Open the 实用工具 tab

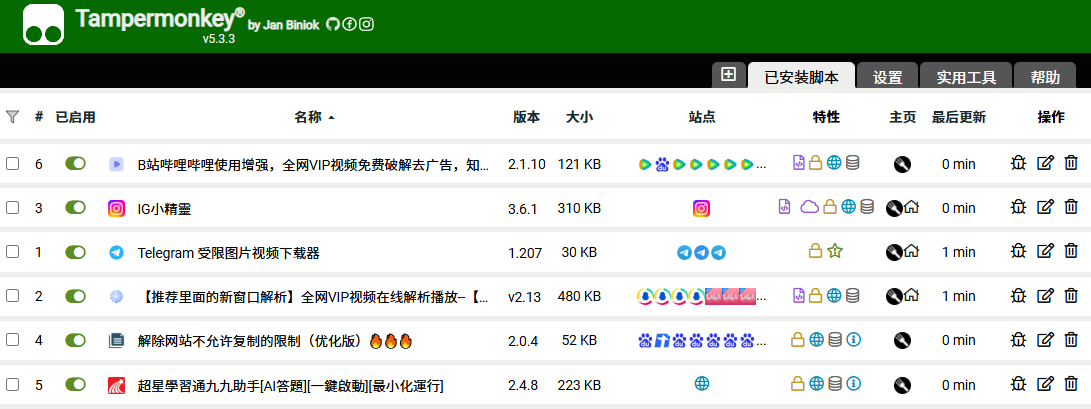966,77
